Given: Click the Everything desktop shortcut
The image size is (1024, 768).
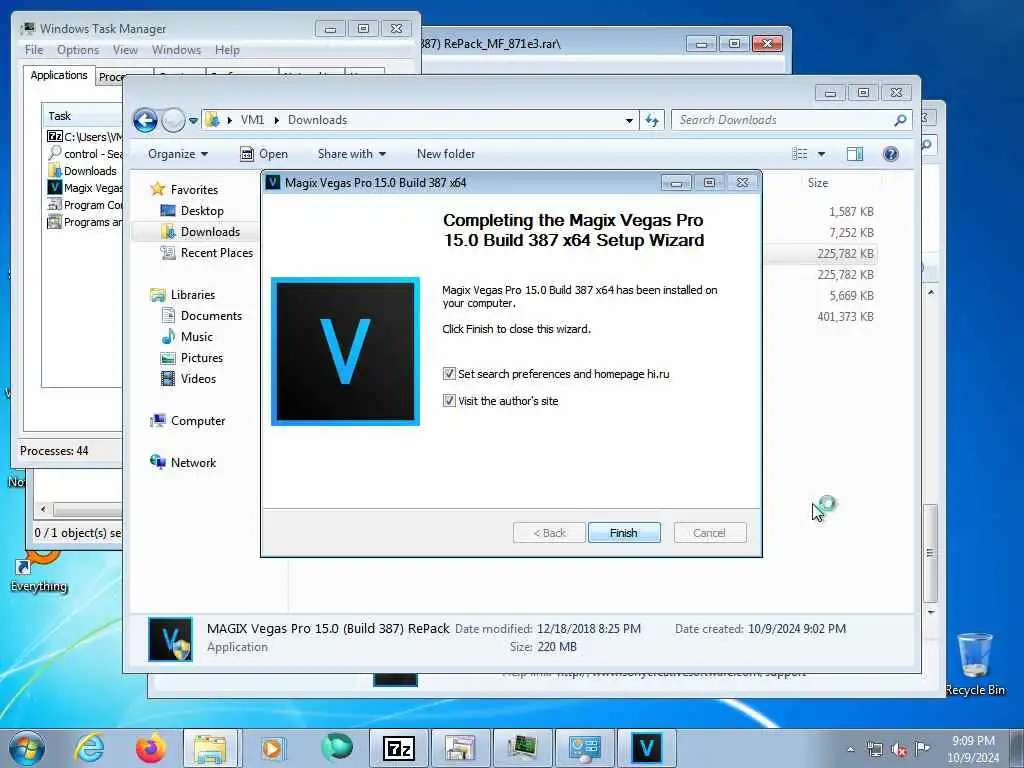Looking at the screenshot, I should pos(39,571).
